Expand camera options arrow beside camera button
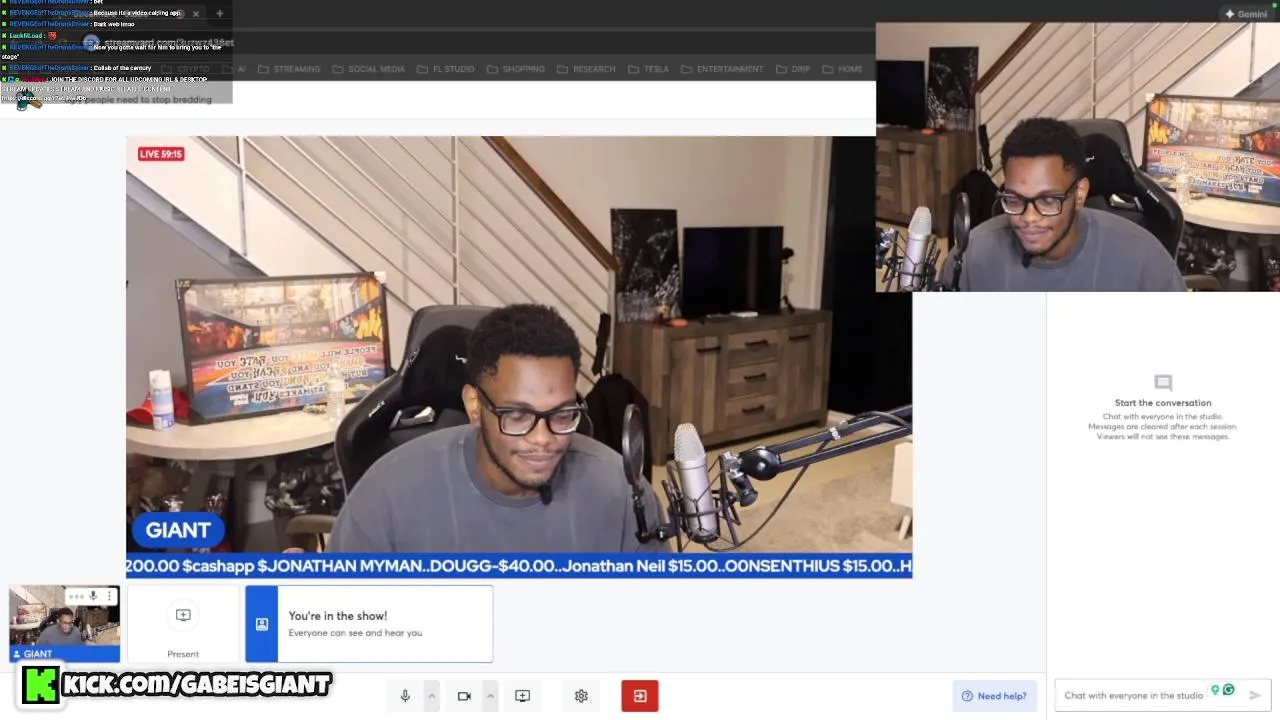Screen dimensions: 1280x720 click(x=490, y=696)
